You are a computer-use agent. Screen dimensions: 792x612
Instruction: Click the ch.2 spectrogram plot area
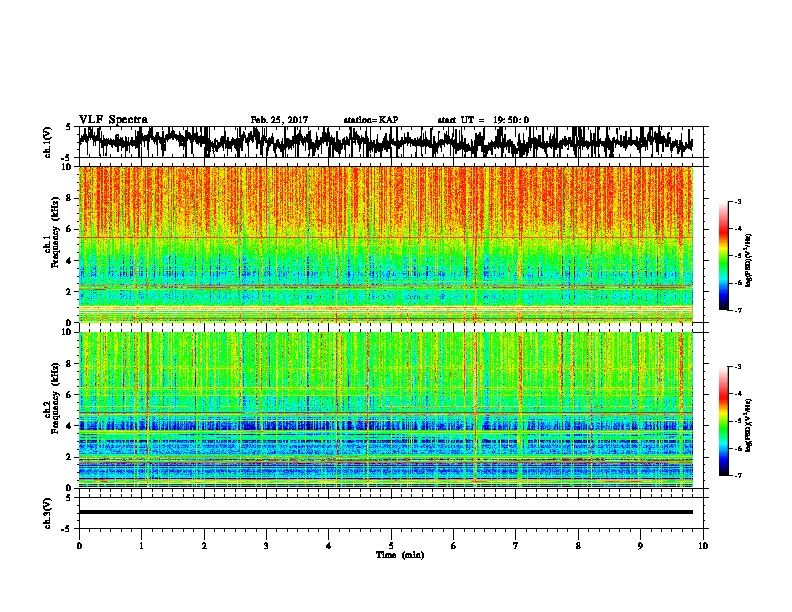tap(386, 410)
